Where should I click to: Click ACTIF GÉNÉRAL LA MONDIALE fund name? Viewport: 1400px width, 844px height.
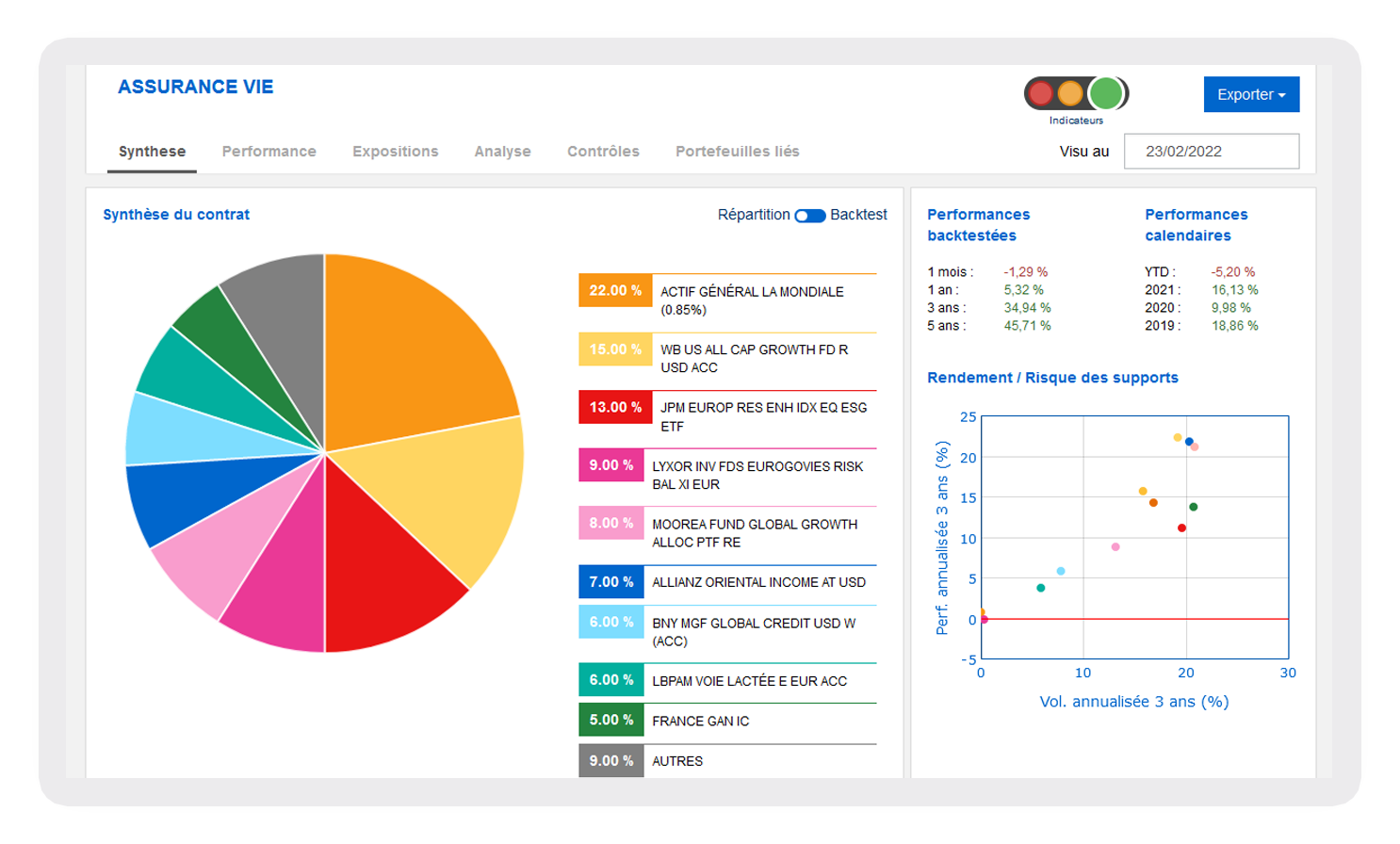point(752,300)
